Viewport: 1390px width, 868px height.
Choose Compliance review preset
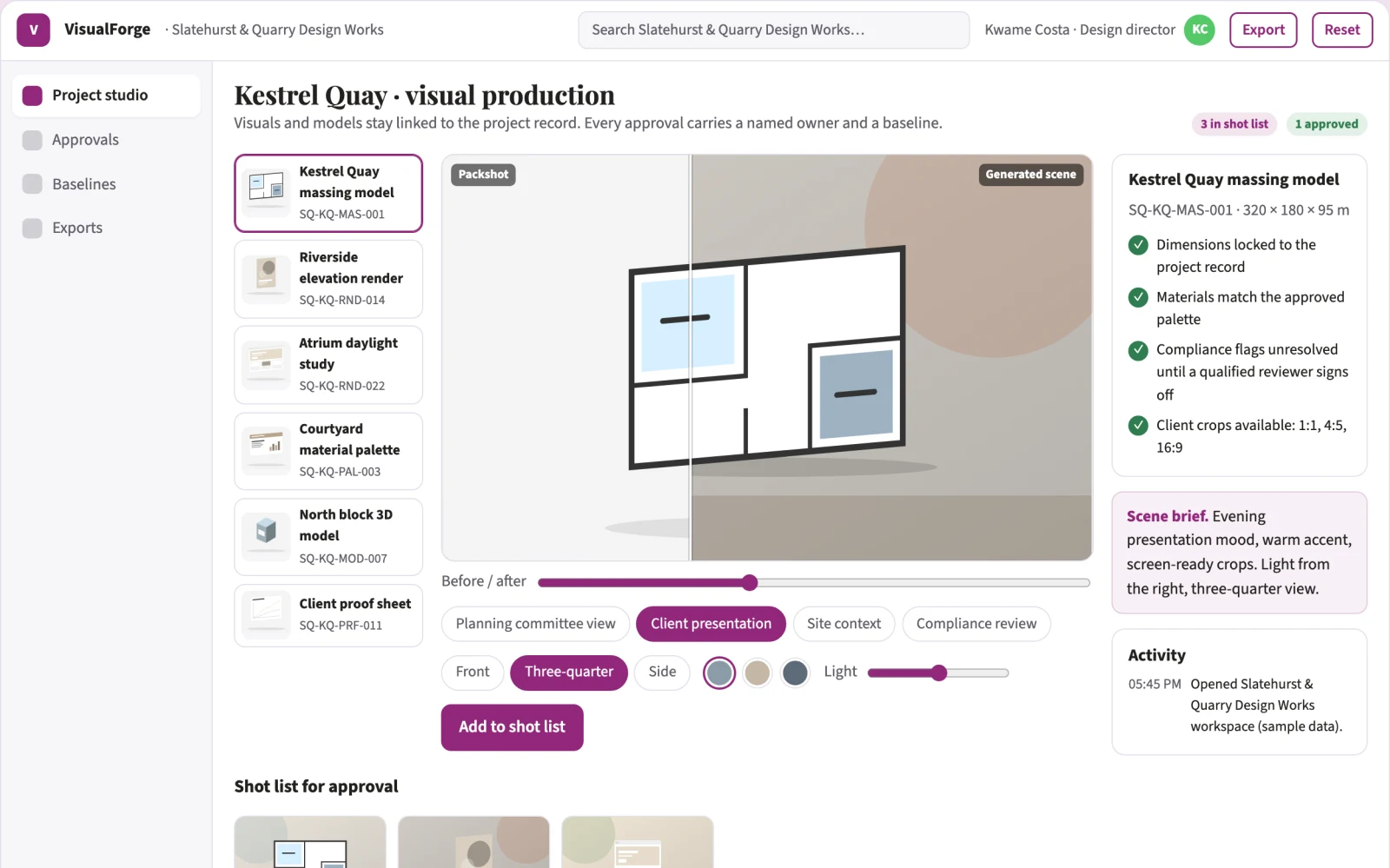click(x=976, y=624)
